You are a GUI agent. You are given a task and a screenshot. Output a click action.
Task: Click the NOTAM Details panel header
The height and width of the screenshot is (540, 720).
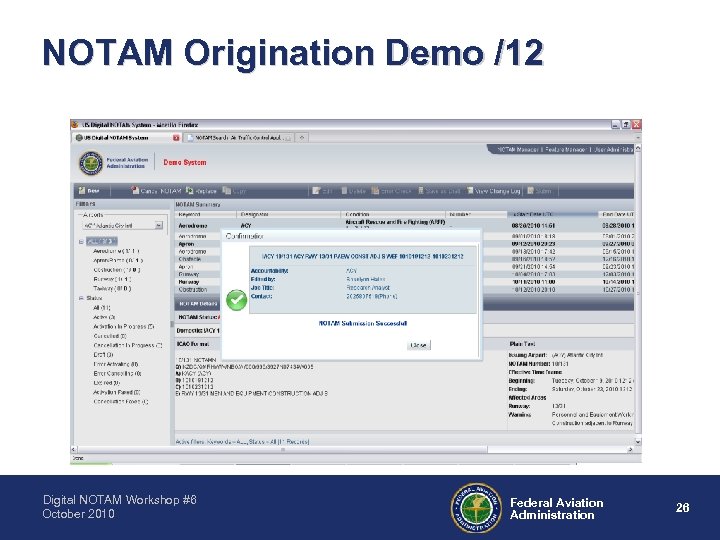(405, 304)
